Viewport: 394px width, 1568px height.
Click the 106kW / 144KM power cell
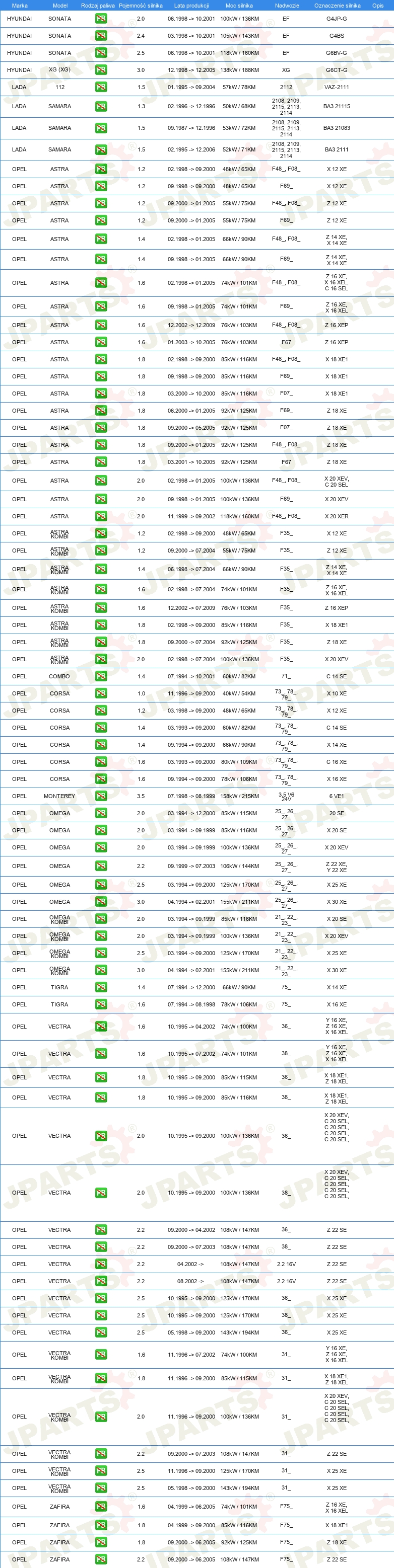(239, 866)
